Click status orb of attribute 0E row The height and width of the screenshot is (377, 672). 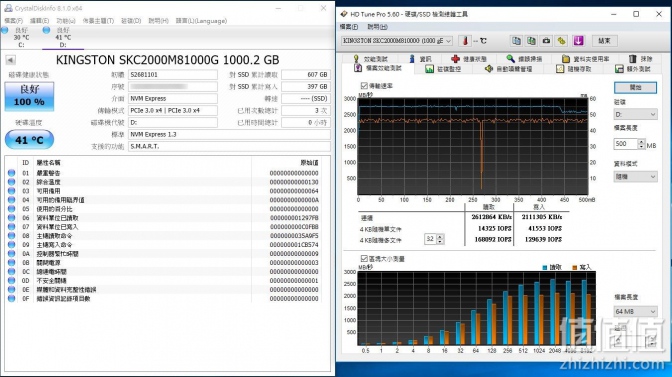coord(12,290)
